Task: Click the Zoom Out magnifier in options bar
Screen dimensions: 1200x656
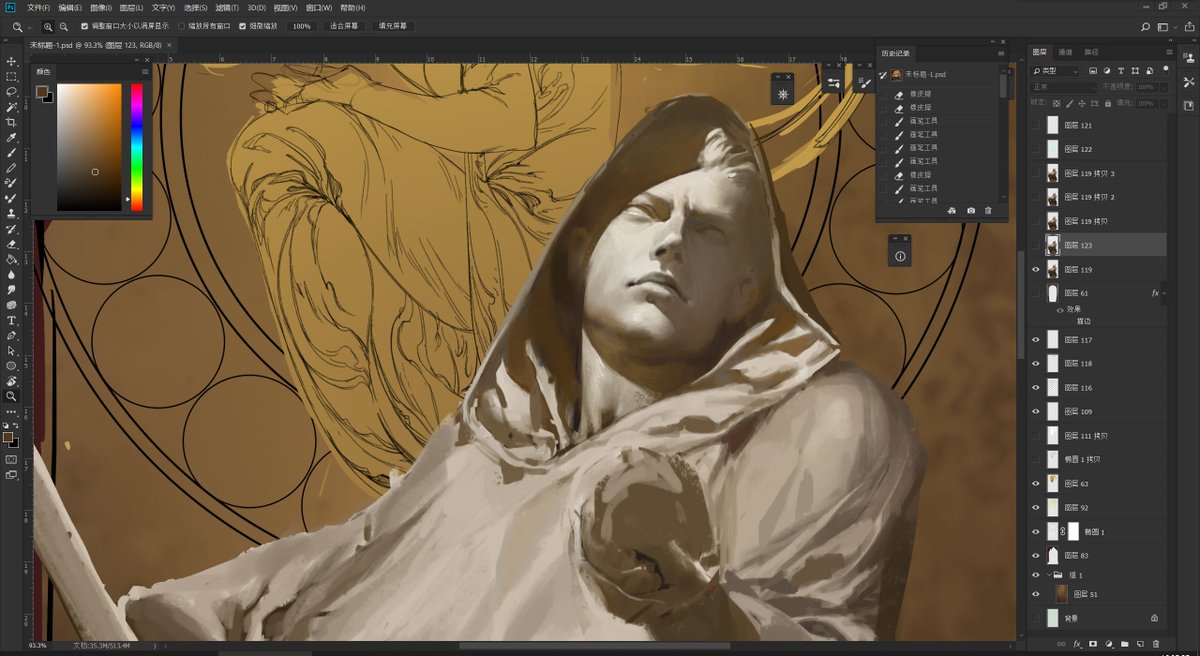Action: 64,26
